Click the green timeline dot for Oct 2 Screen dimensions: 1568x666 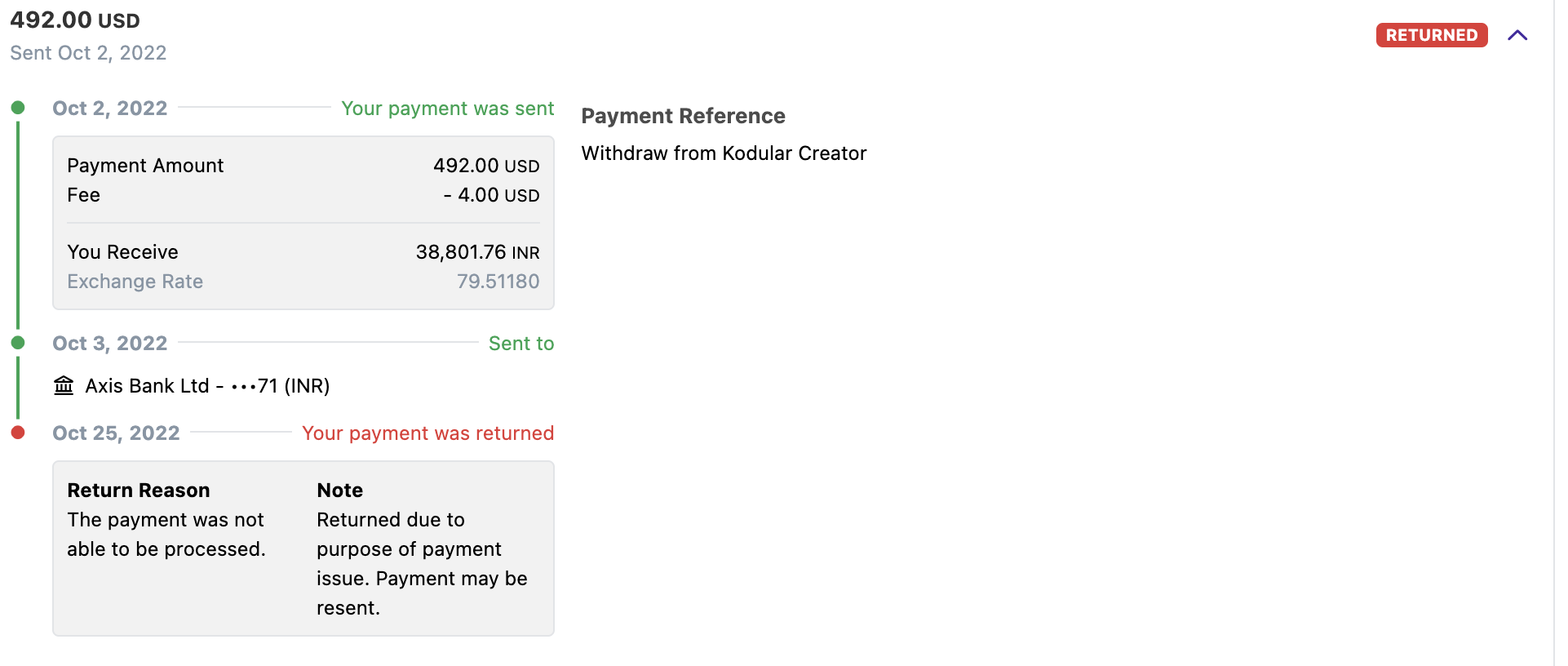18,108
